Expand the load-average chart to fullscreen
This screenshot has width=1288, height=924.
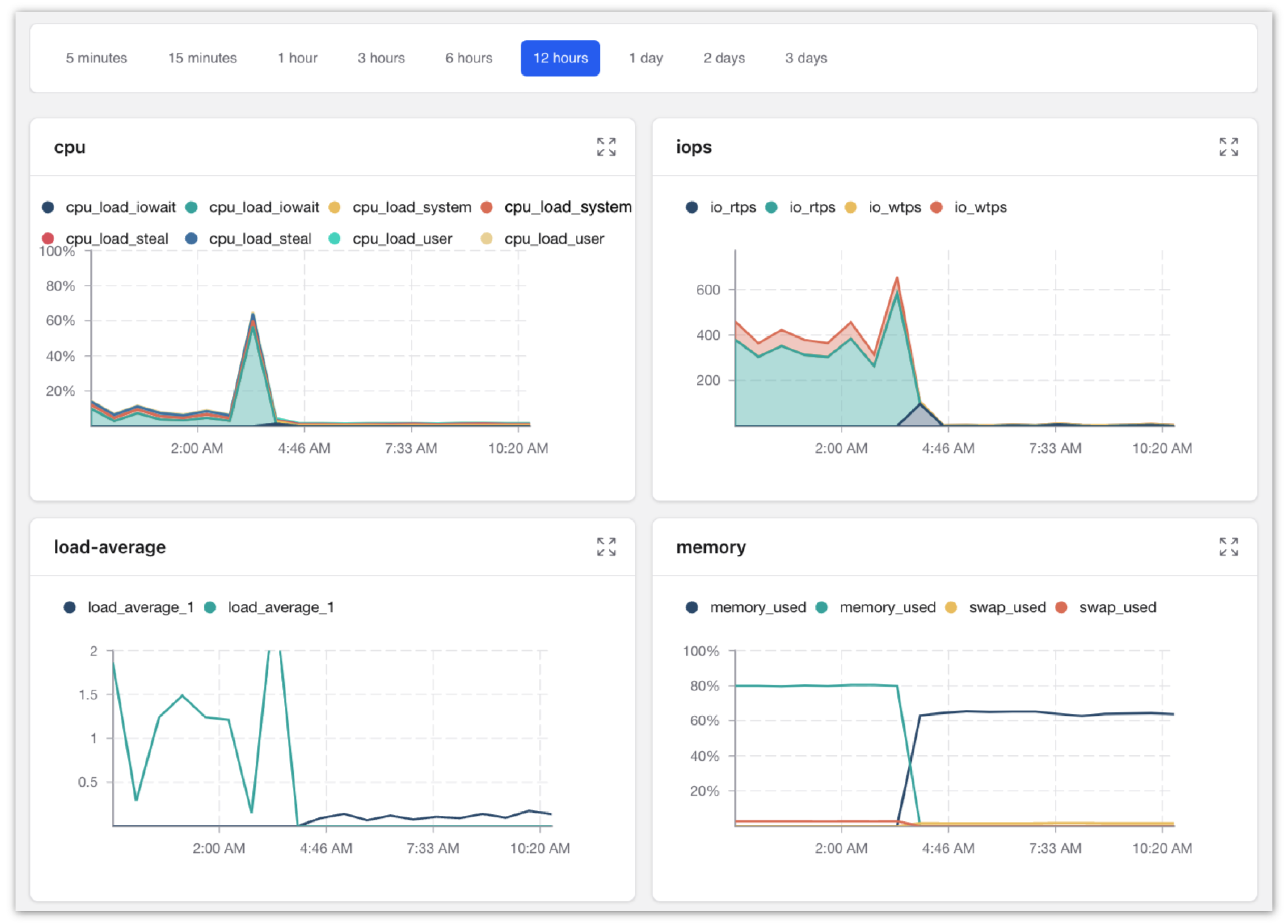606,547
